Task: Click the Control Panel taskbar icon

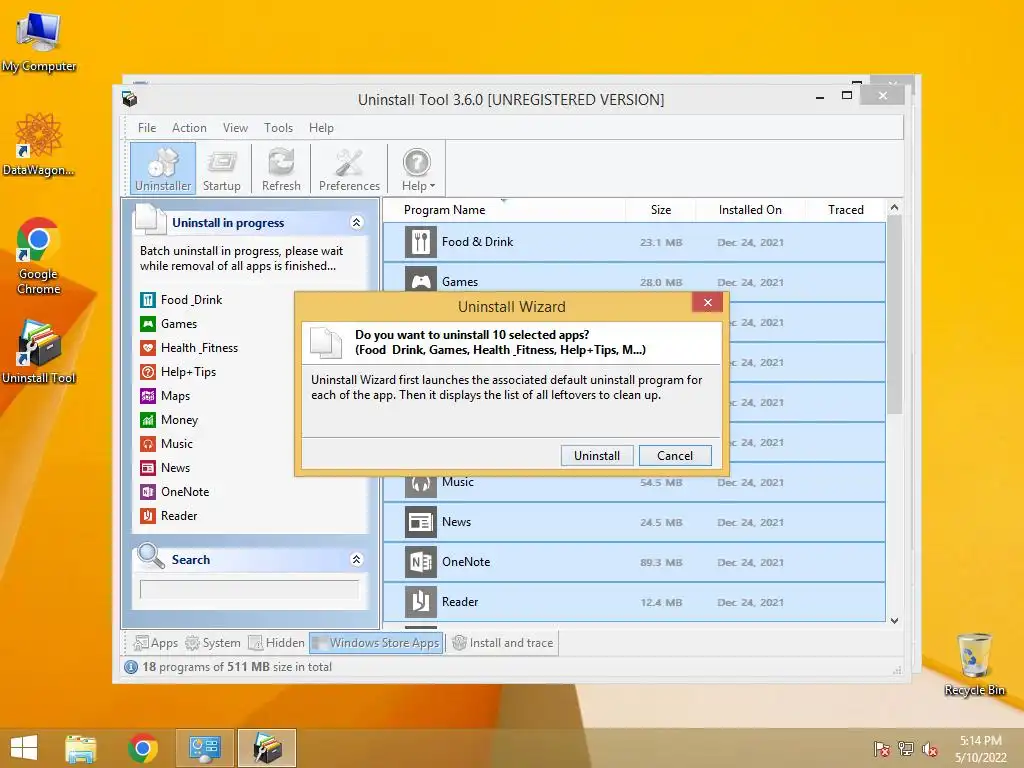Action: [204, 748]
